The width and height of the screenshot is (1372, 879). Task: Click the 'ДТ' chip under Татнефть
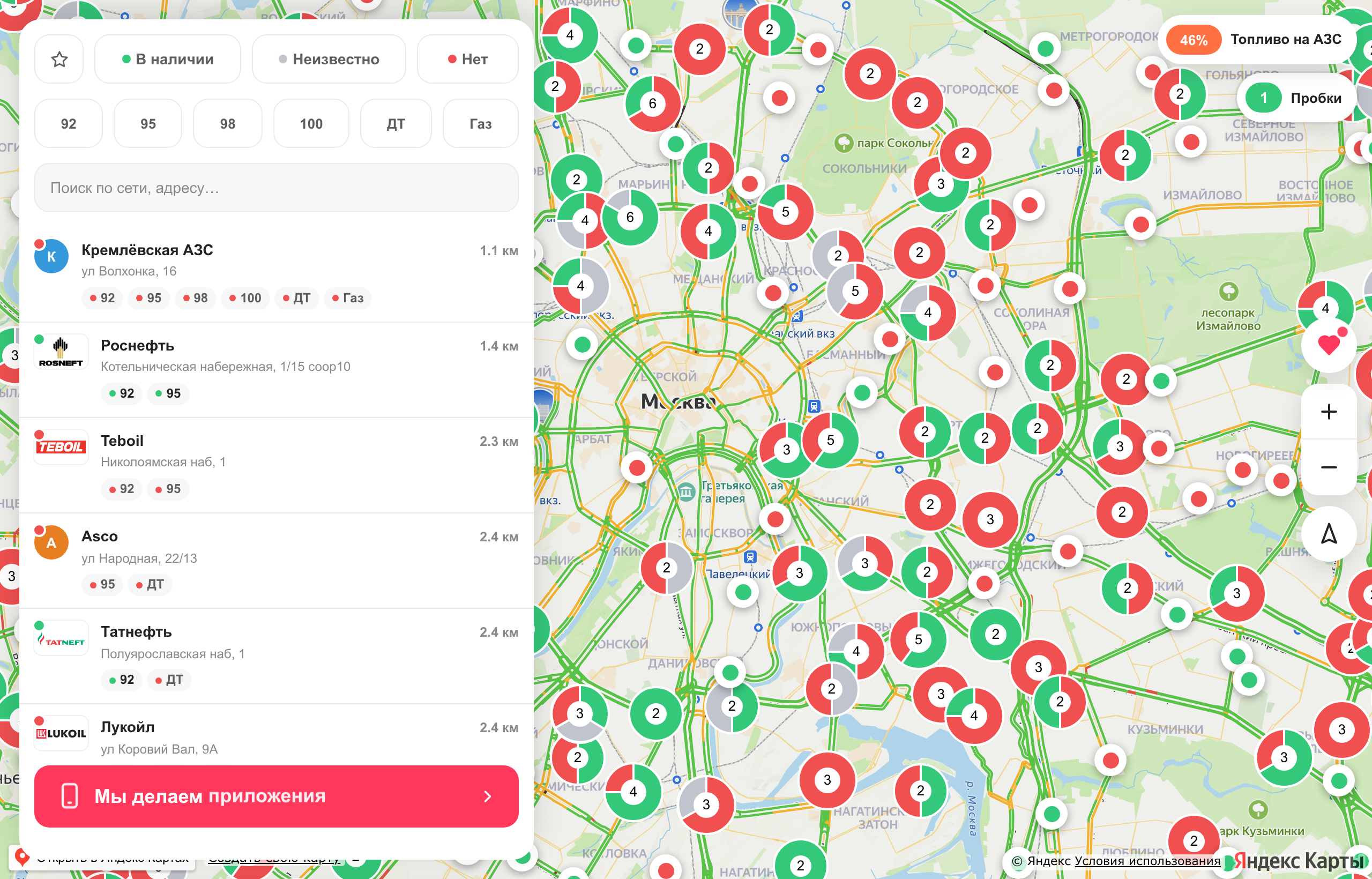169,680
